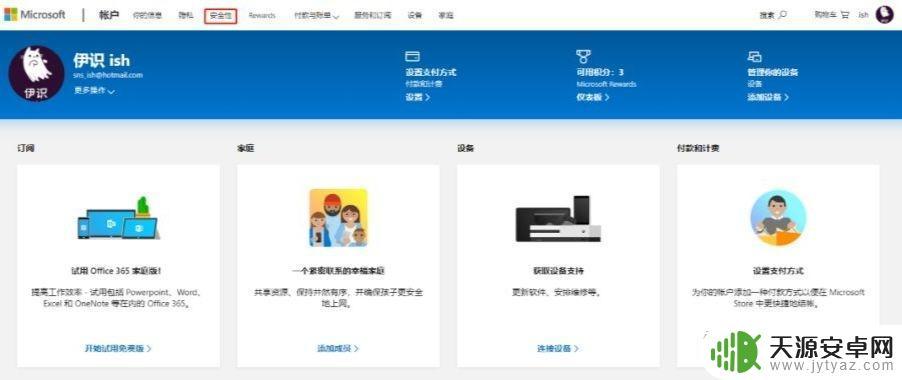The image size is (902, 380).
Task: Click the 付款和计费 section heading
Action: click(698, 148)
